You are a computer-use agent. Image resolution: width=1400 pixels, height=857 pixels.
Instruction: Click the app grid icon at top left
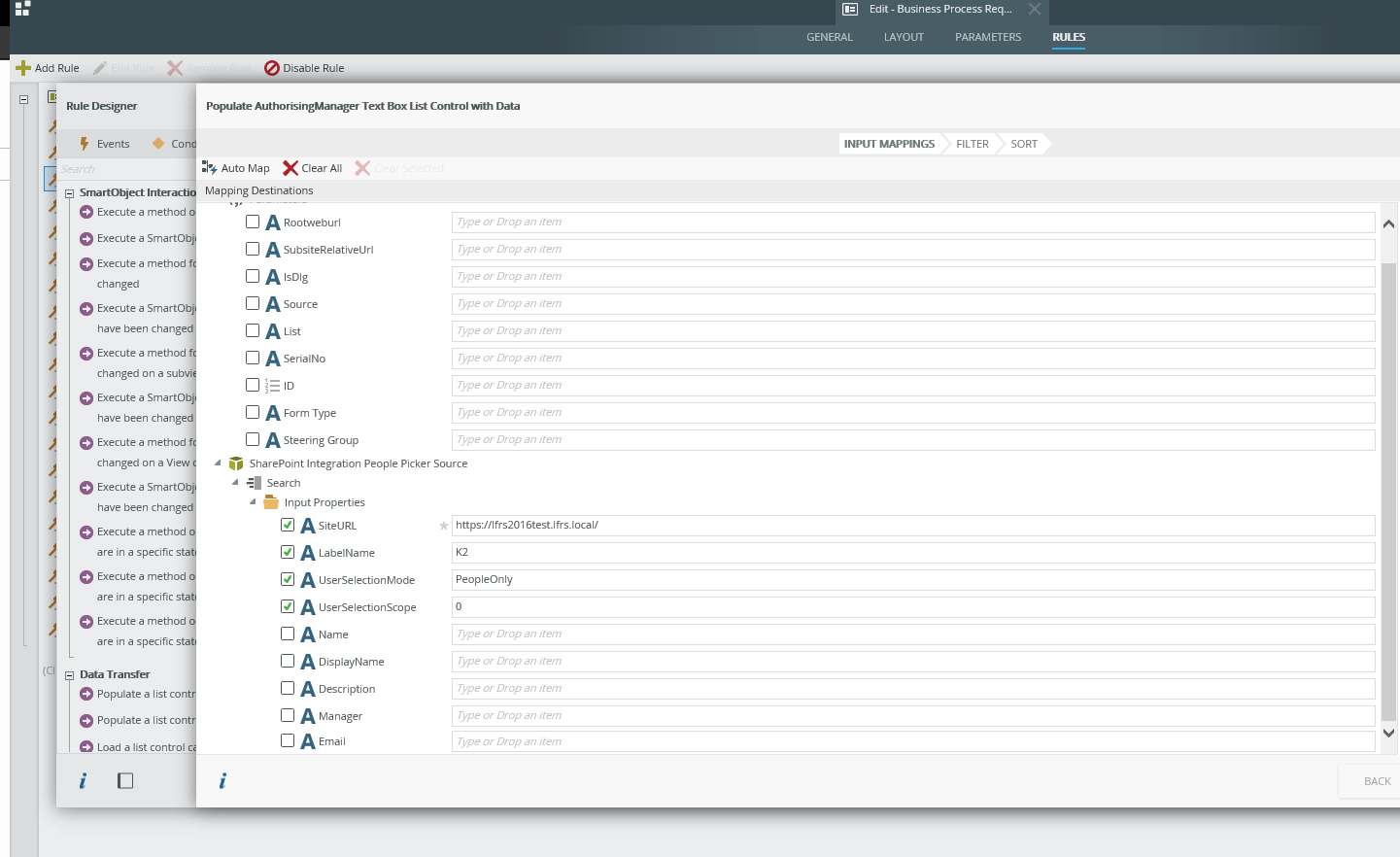tap(22, 9)
